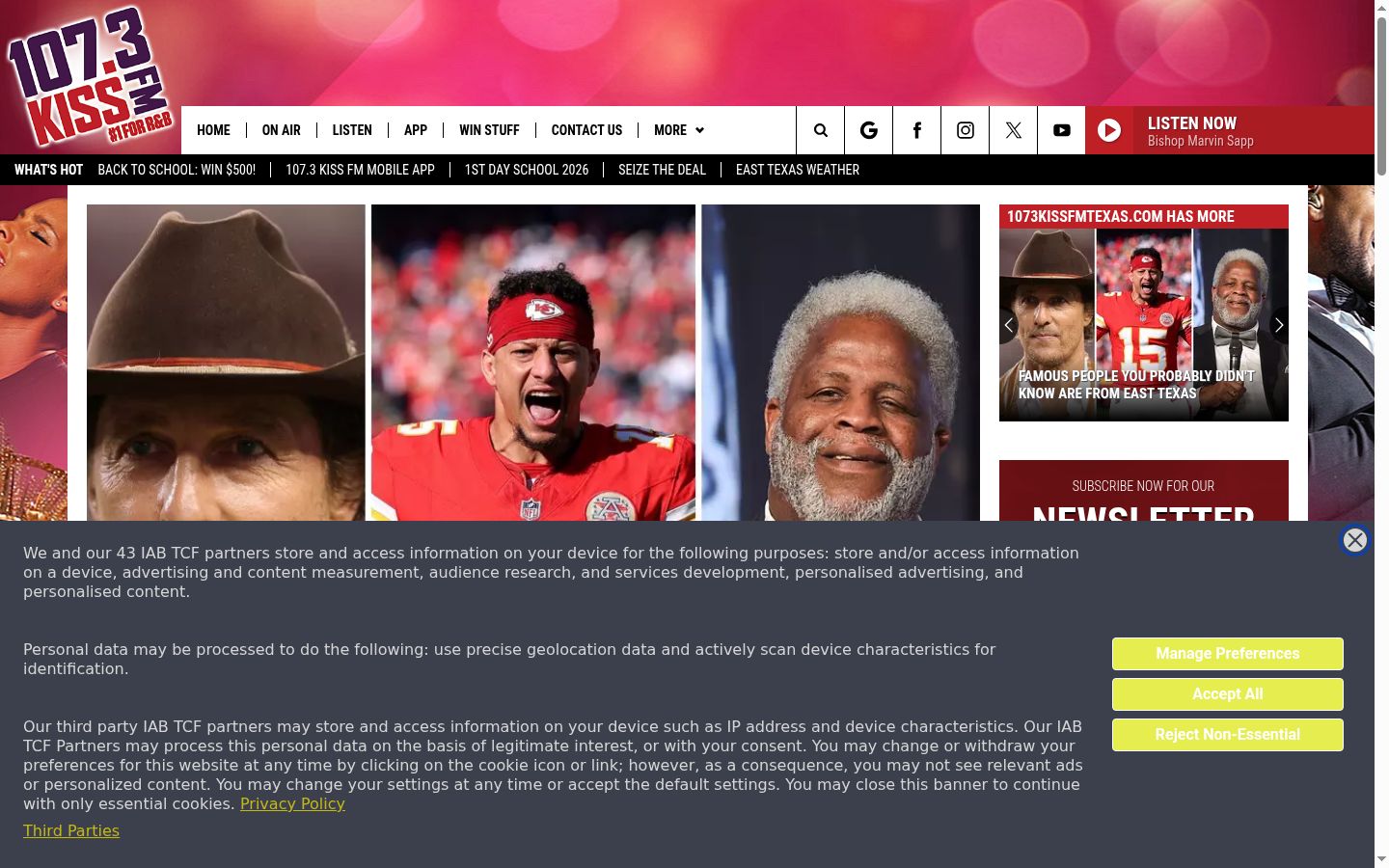Image resolution: width=1389 pixels, height=868 pixels.
Task: Open the Privacy Policy link
Action: tap(292, 803)
